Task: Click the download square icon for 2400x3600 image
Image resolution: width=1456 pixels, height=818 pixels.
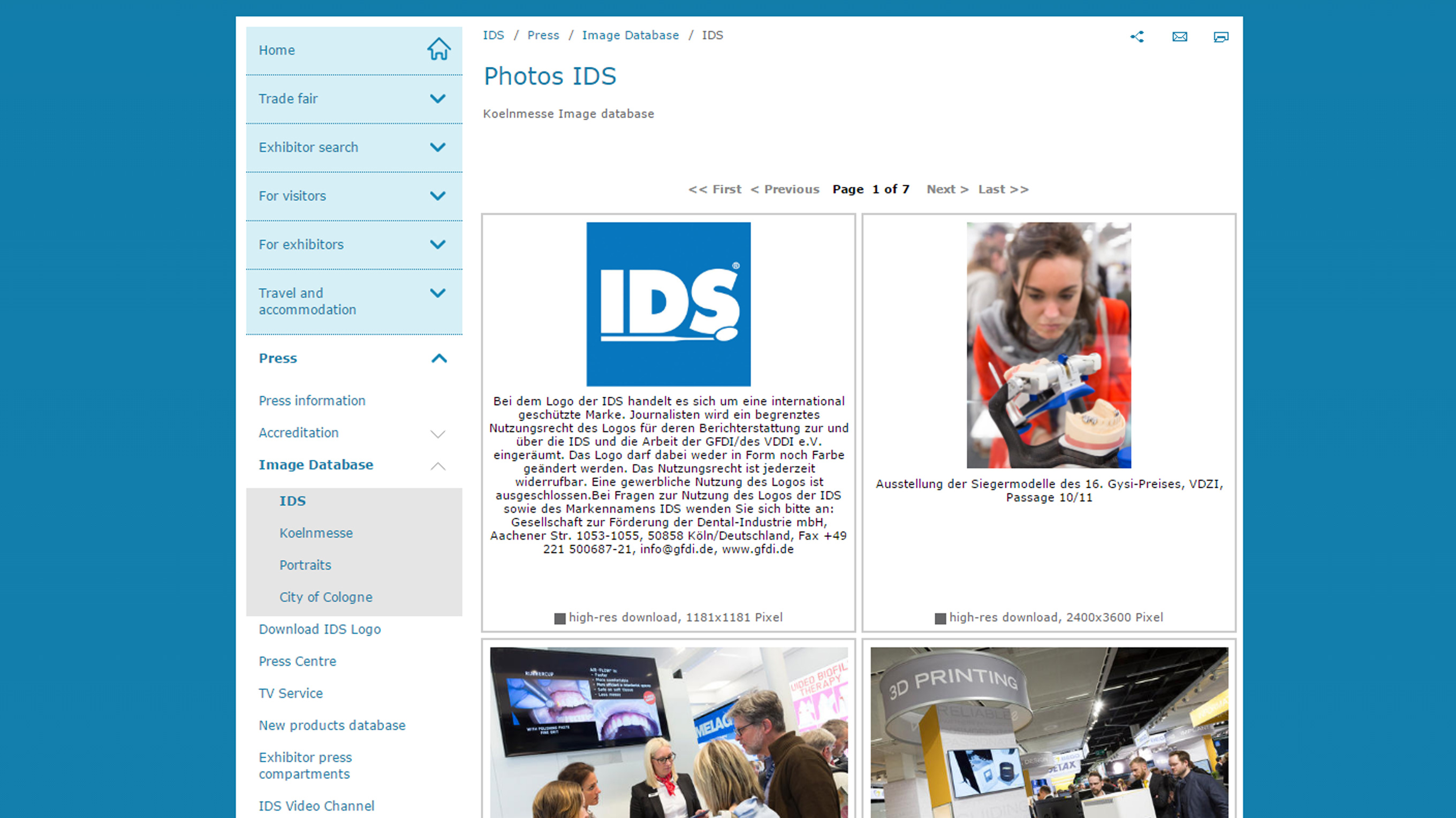Action: coord(941,618)
